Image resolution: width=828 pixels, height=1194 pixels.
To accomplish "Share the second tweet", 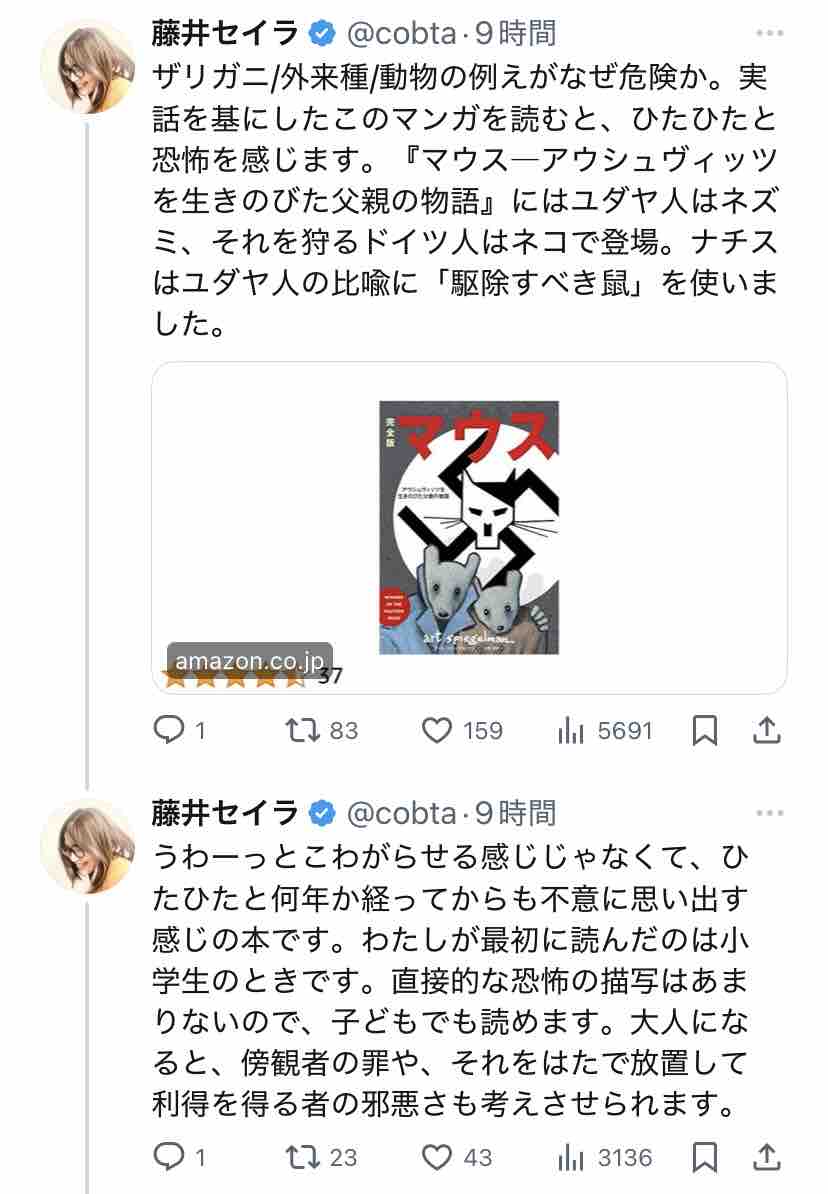I will pyautogui.click(x=766, y=1159).
